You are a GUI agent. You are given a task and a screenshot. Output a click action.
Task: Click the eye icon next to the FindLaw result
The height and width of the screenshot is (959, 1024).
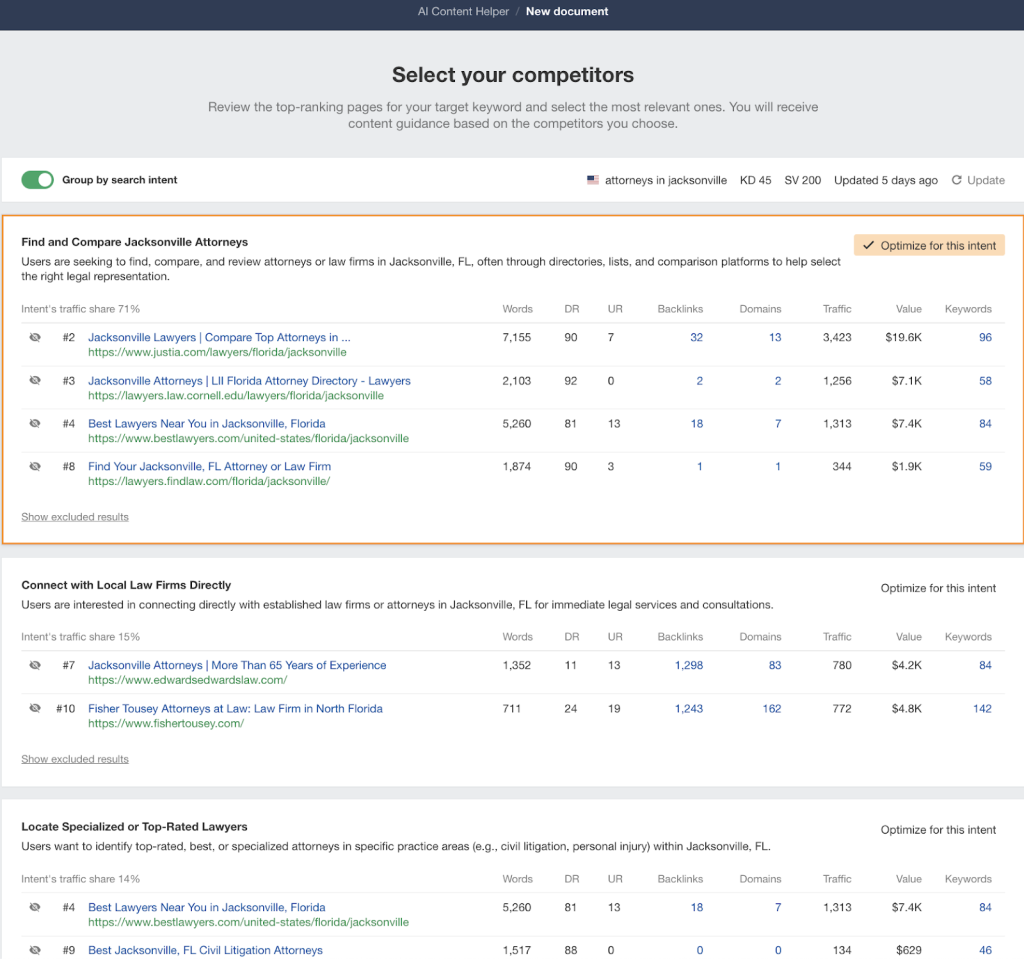tap(34, 466)
